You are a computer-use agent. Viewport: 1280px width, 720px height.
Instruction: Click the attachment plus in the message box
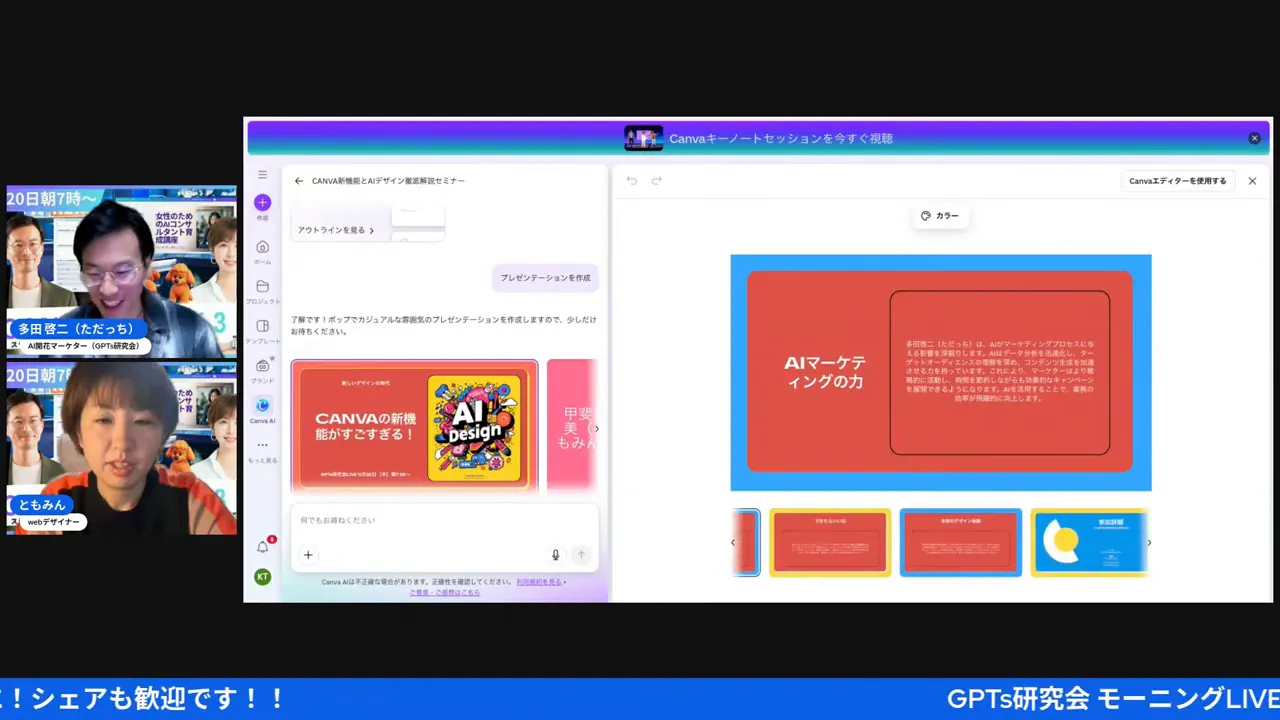click(x=307, y=554)
